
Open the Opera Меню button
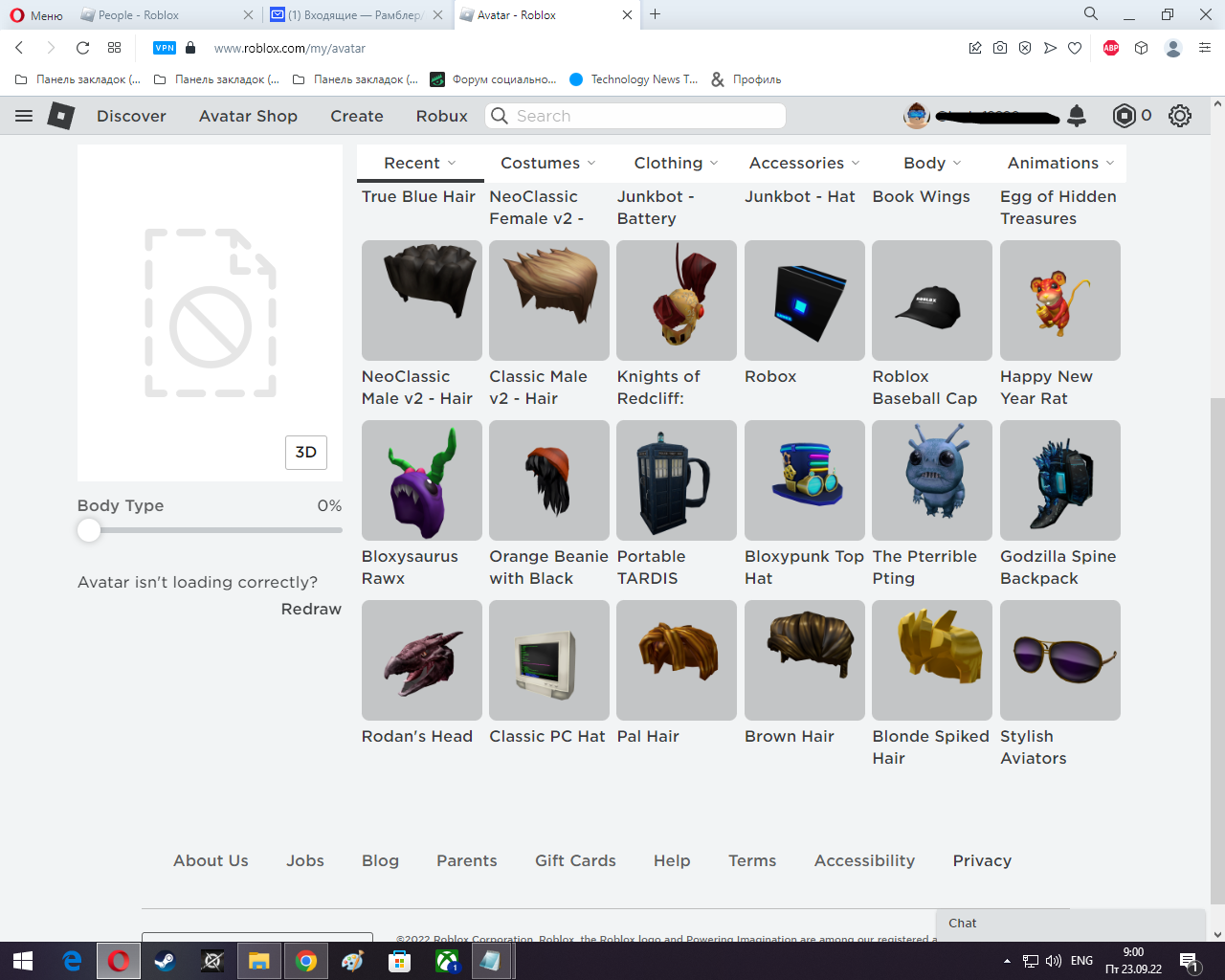point(36,15)
